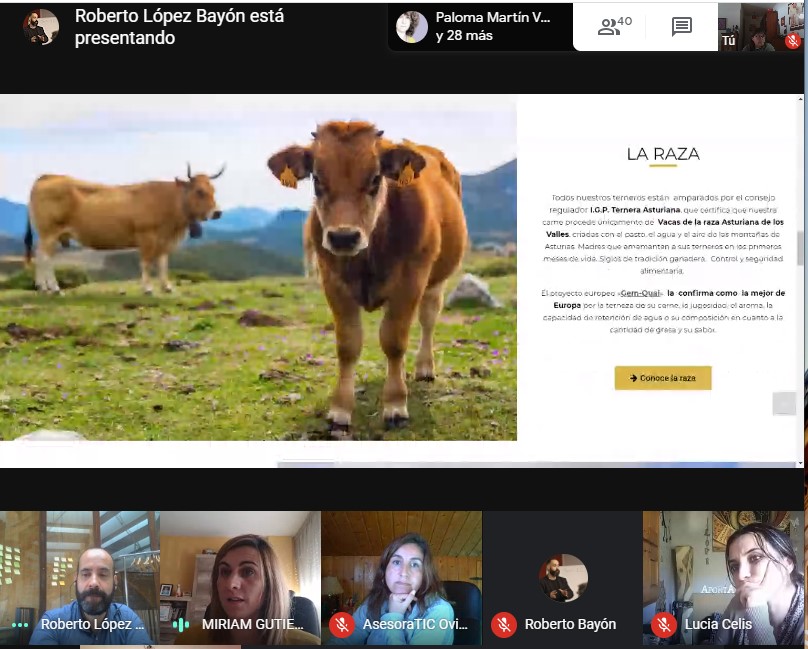Screen dimensions: 808x649
Task: Select MIRIAM GUTIE... video tile
Action: point(241,577)
